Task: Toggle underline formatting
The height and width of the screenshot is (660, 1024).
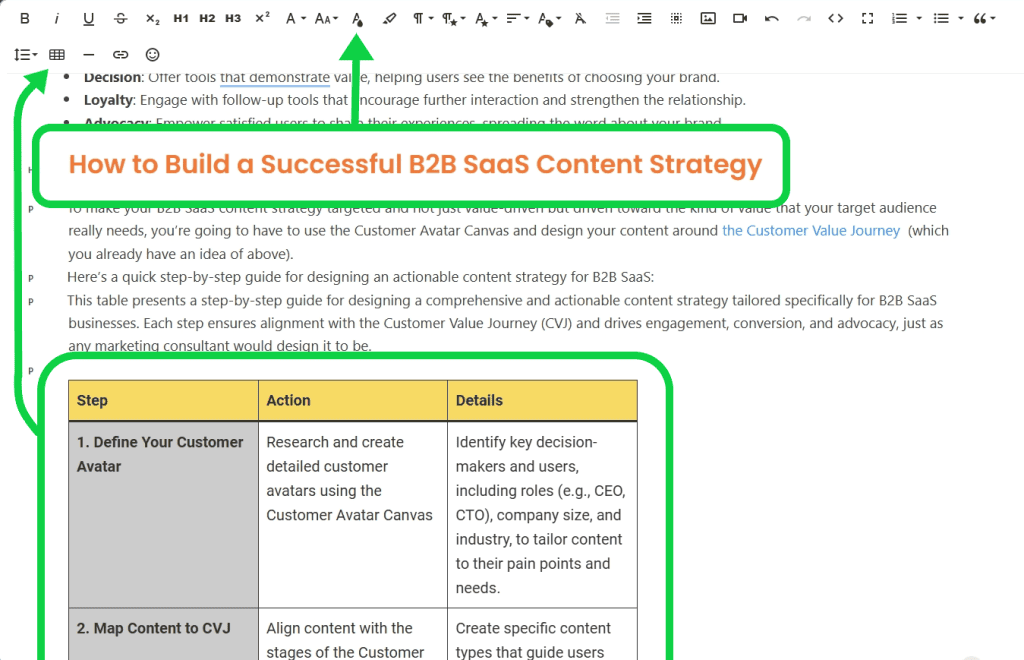Action: [x=89, y=18]
